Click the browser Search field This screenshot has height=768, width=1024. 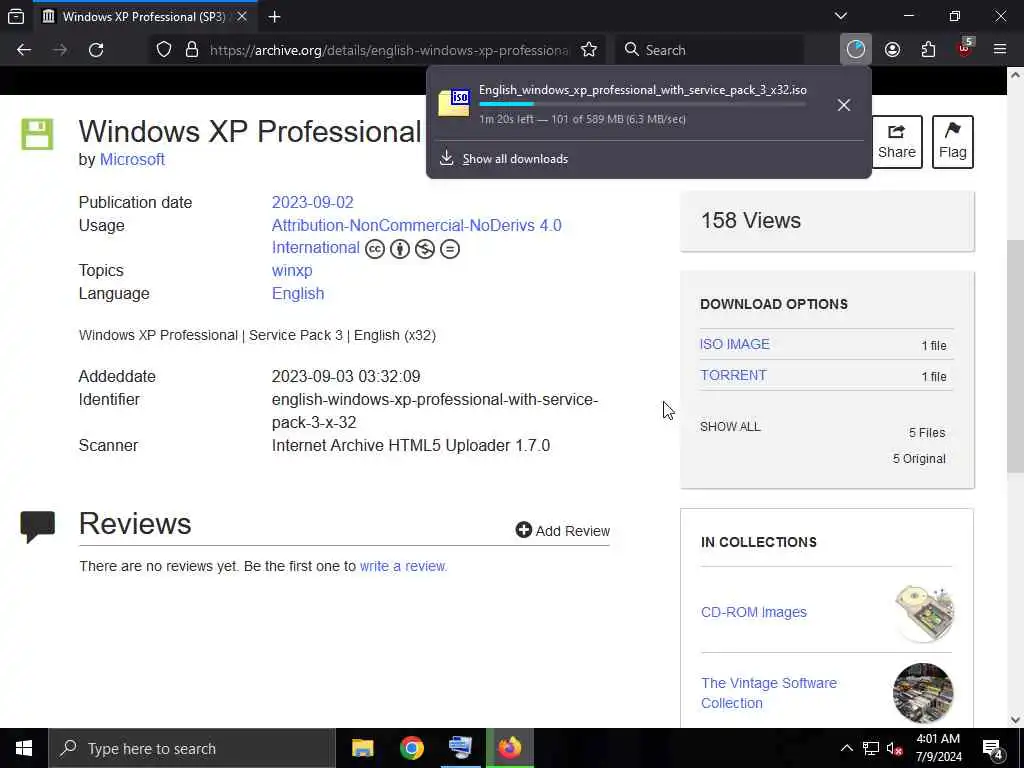point(709,50)
